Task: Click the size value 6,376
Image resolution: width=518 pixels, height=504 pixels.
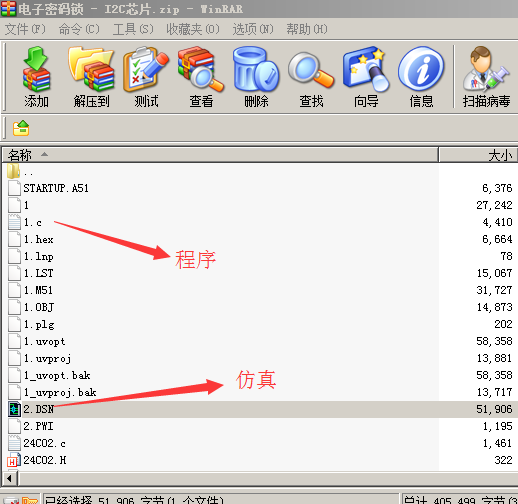Action: [497, 188]
